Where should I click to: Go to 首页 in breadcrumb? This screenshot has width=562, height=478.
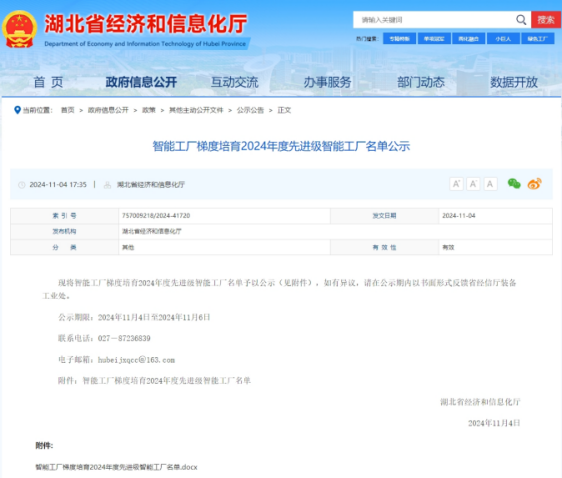[68, 110]
